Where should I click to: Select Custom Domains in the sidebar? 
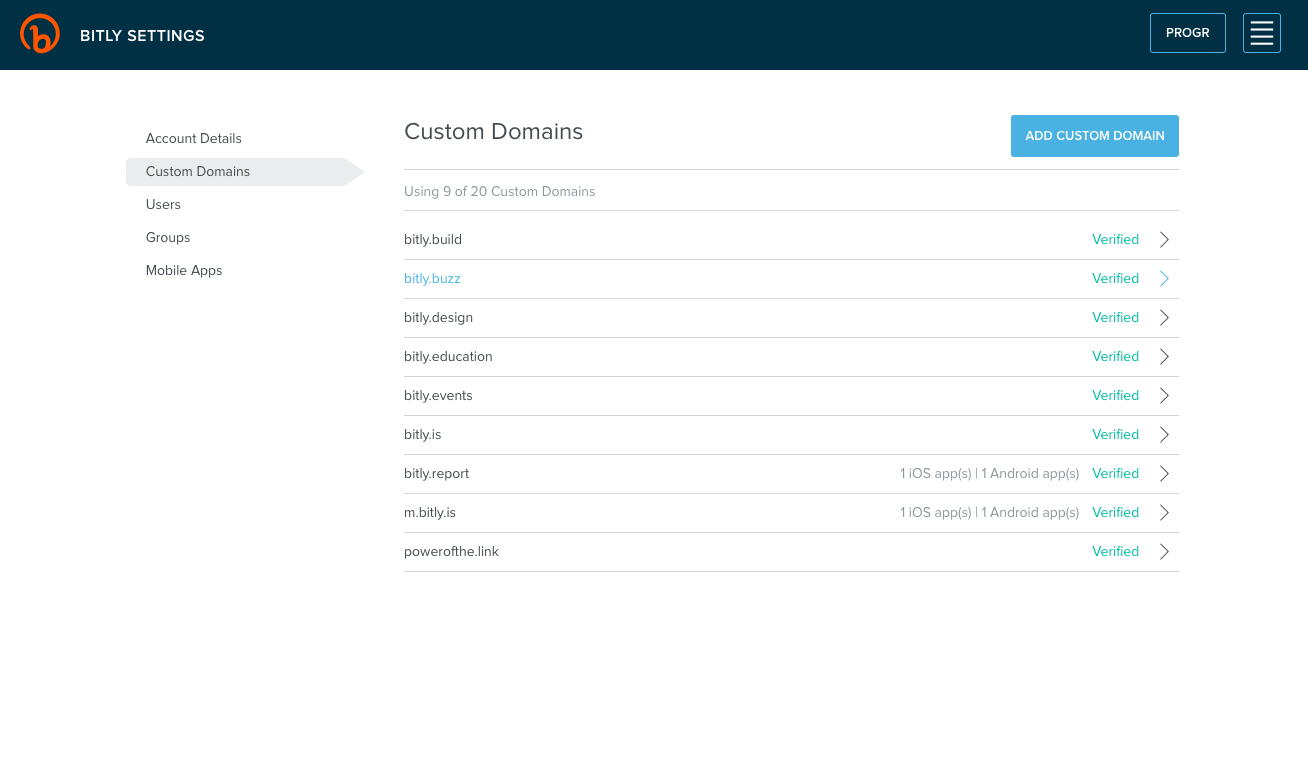[x=198, y=172]
